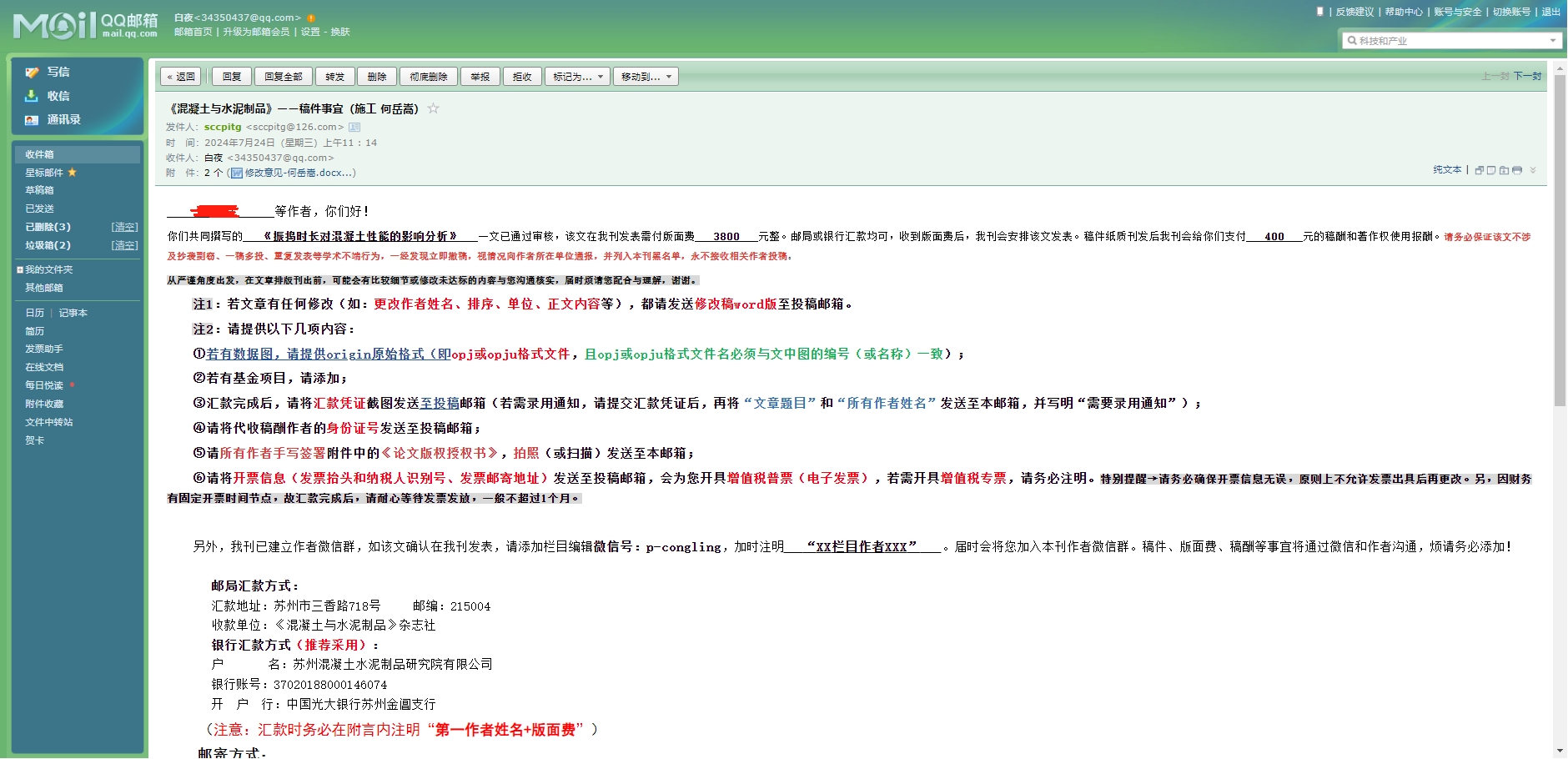The width and height of the screenshot is (1568, 759).
Task: Expand the 标记为 dropdown
Action: (x=577, y=77)
